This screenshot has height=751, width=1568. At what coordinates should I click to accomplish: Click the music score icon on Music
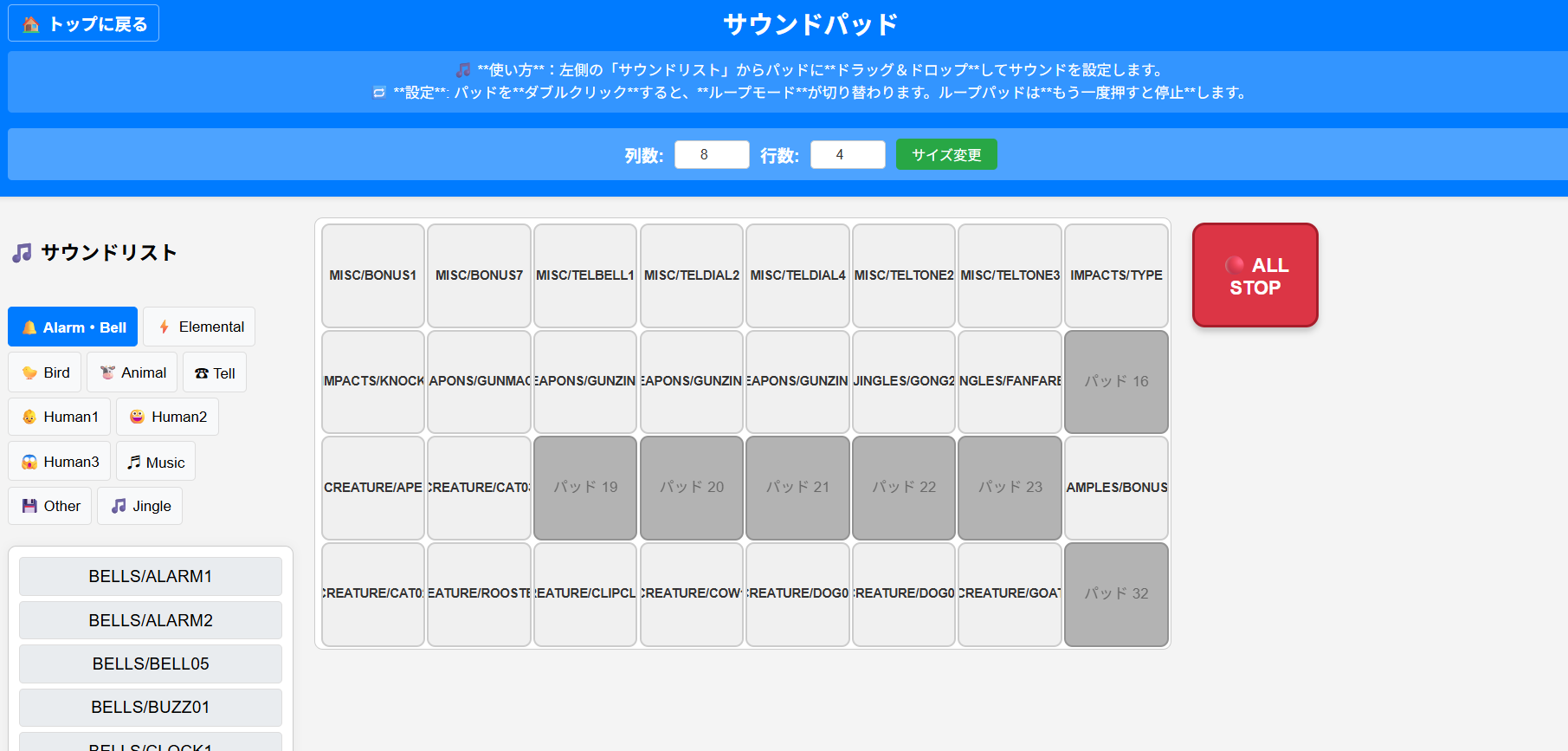pyautogui.click(x=133, y=463)
